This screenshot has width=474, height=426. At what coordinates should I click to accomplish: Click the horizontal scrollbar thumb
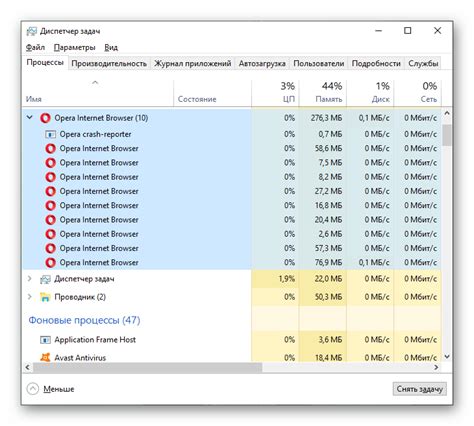click(148, 367)
